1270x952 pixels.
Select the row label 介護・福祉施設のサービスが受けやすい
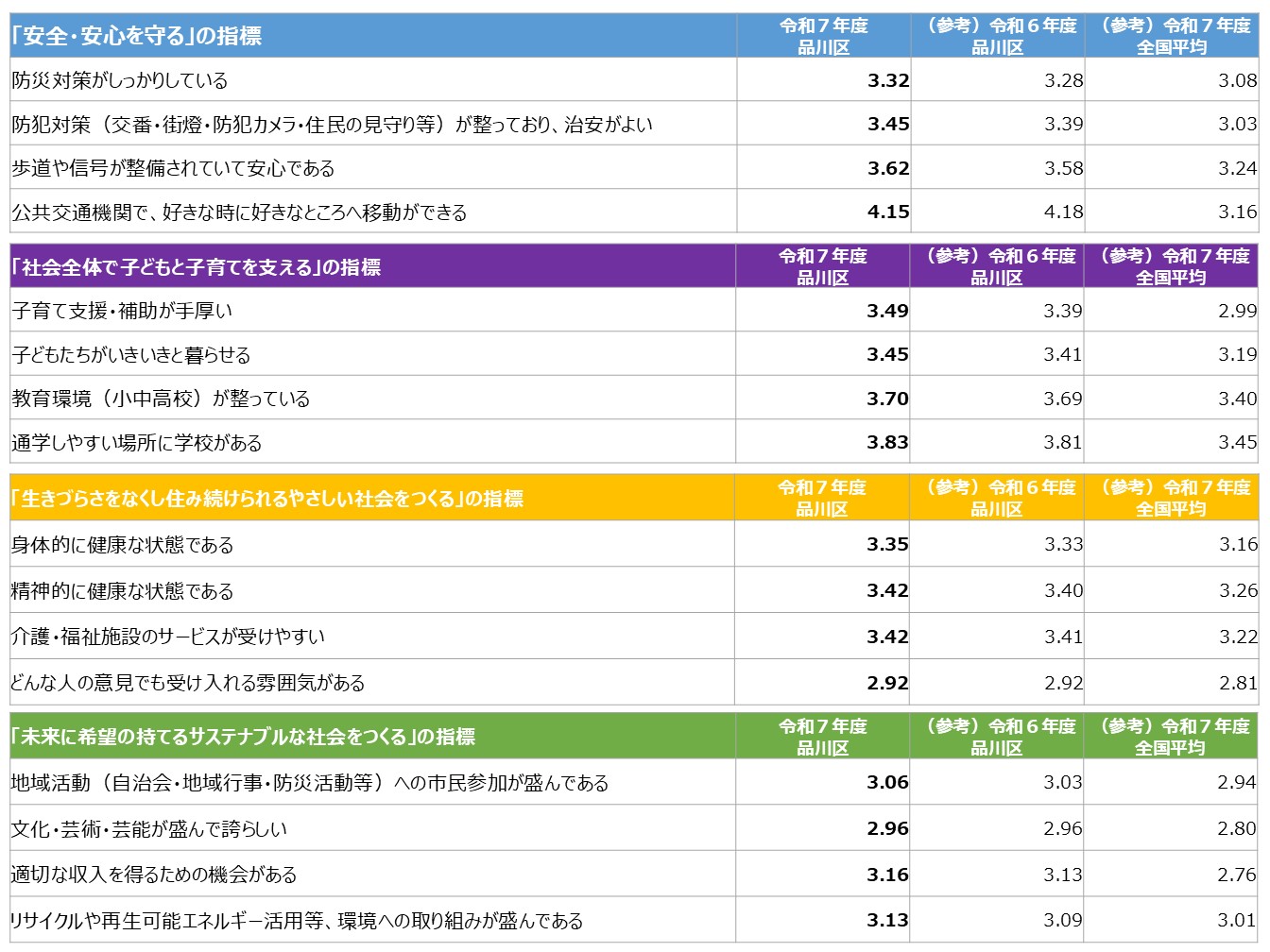pos(167,637)
